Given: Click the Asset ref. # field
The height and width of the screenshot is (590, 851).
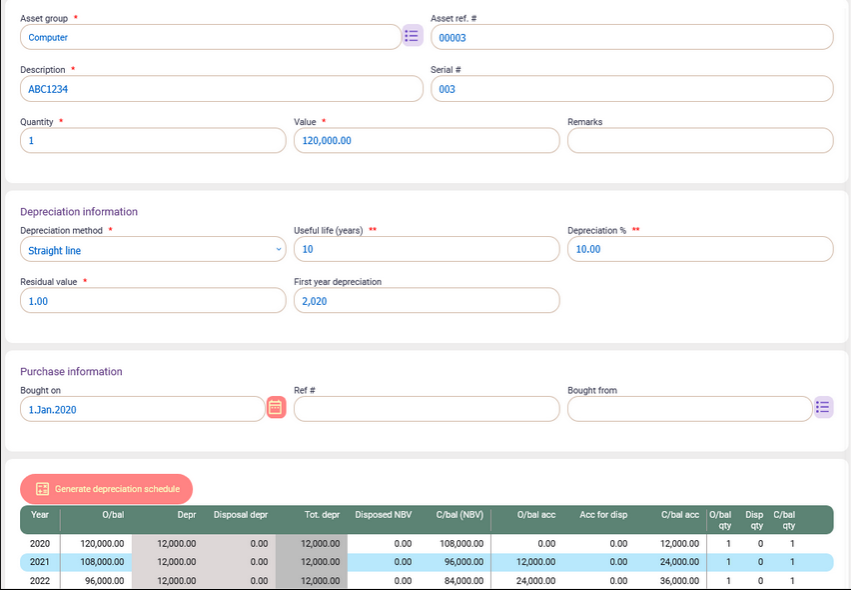Looking at the screenshot, I should 631,37.
